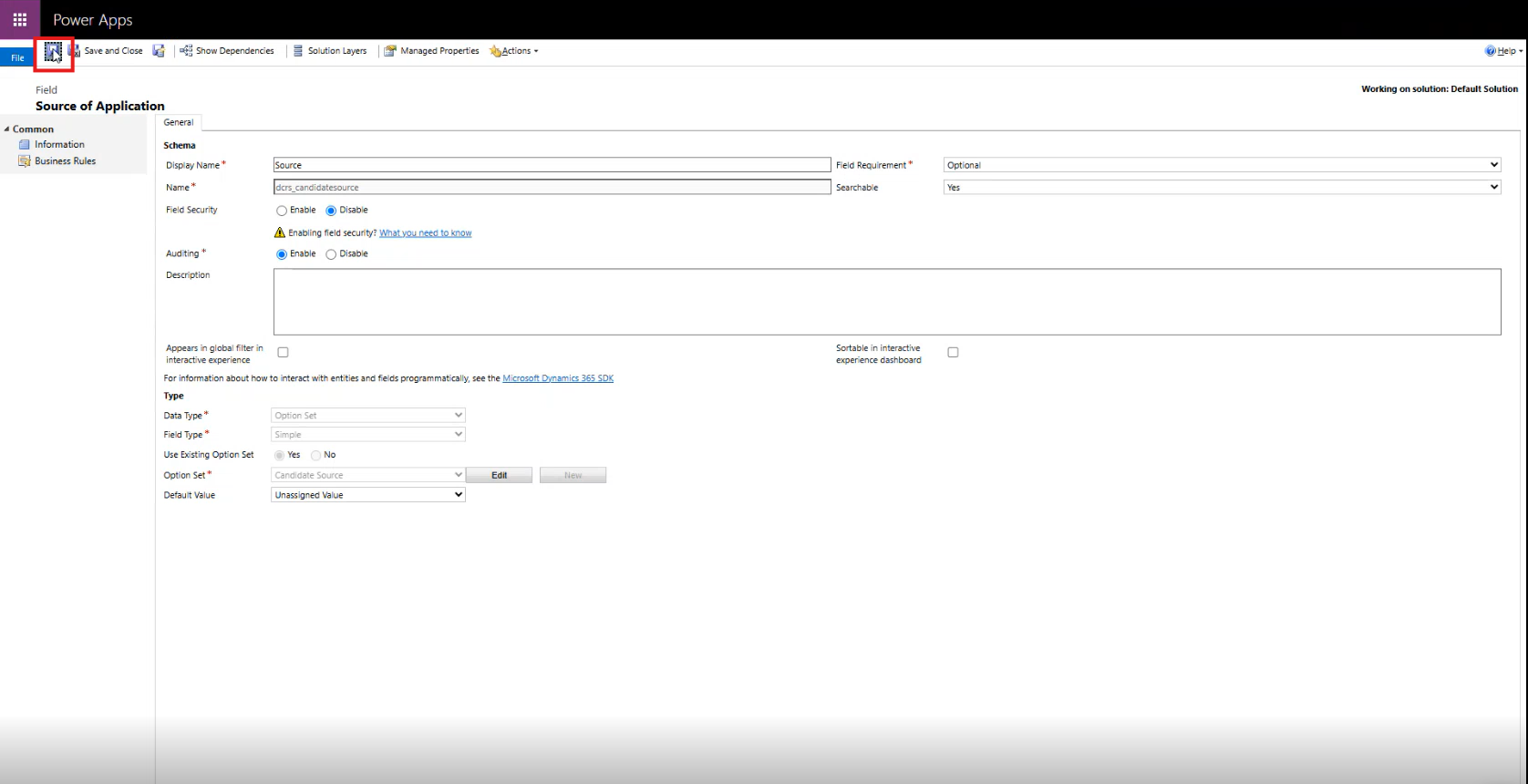Click the Name field dcrs_candidatesource

tap(552, 187)
